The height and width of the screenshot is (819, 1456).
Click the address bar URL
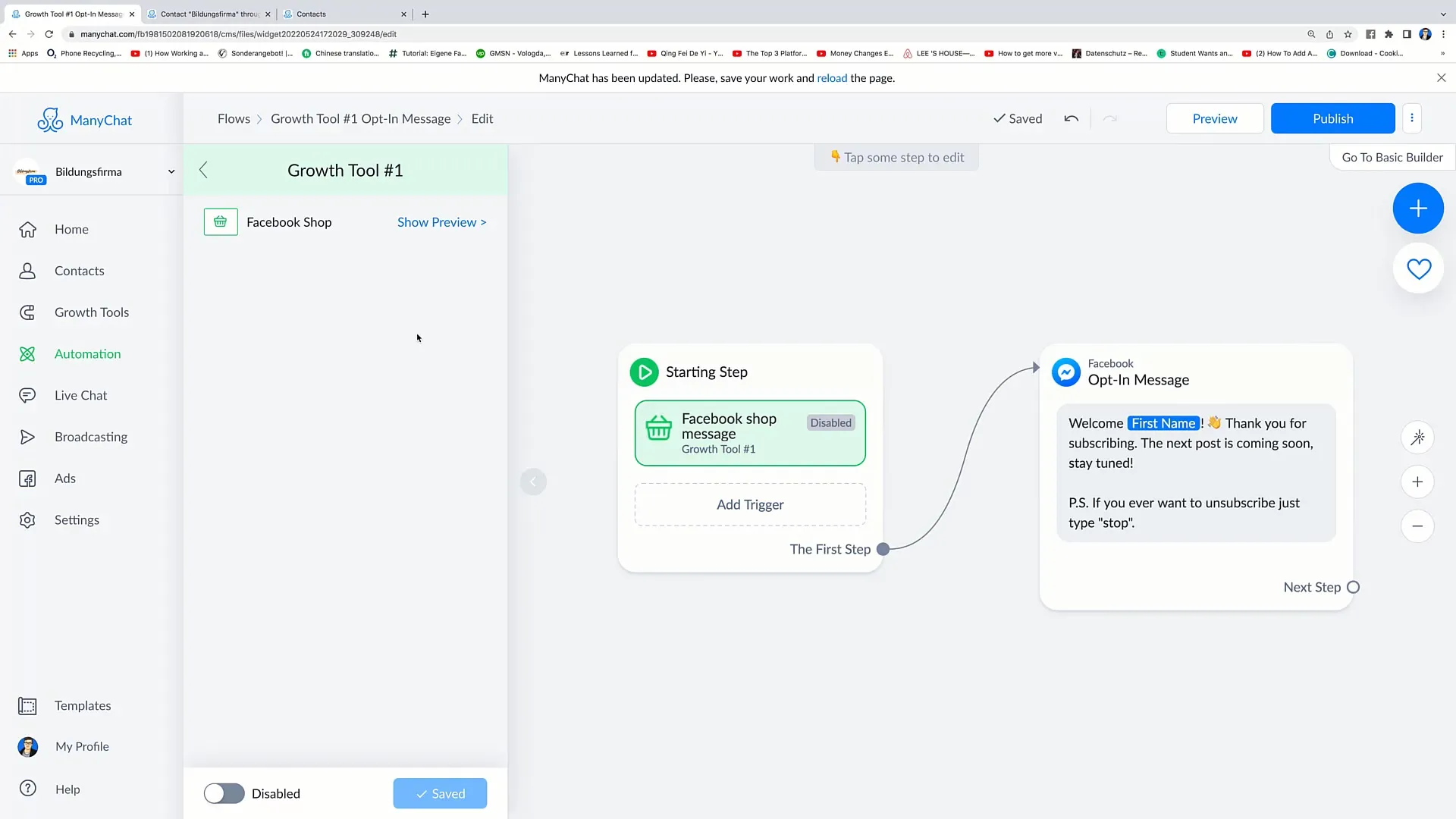tap(238, 34)
